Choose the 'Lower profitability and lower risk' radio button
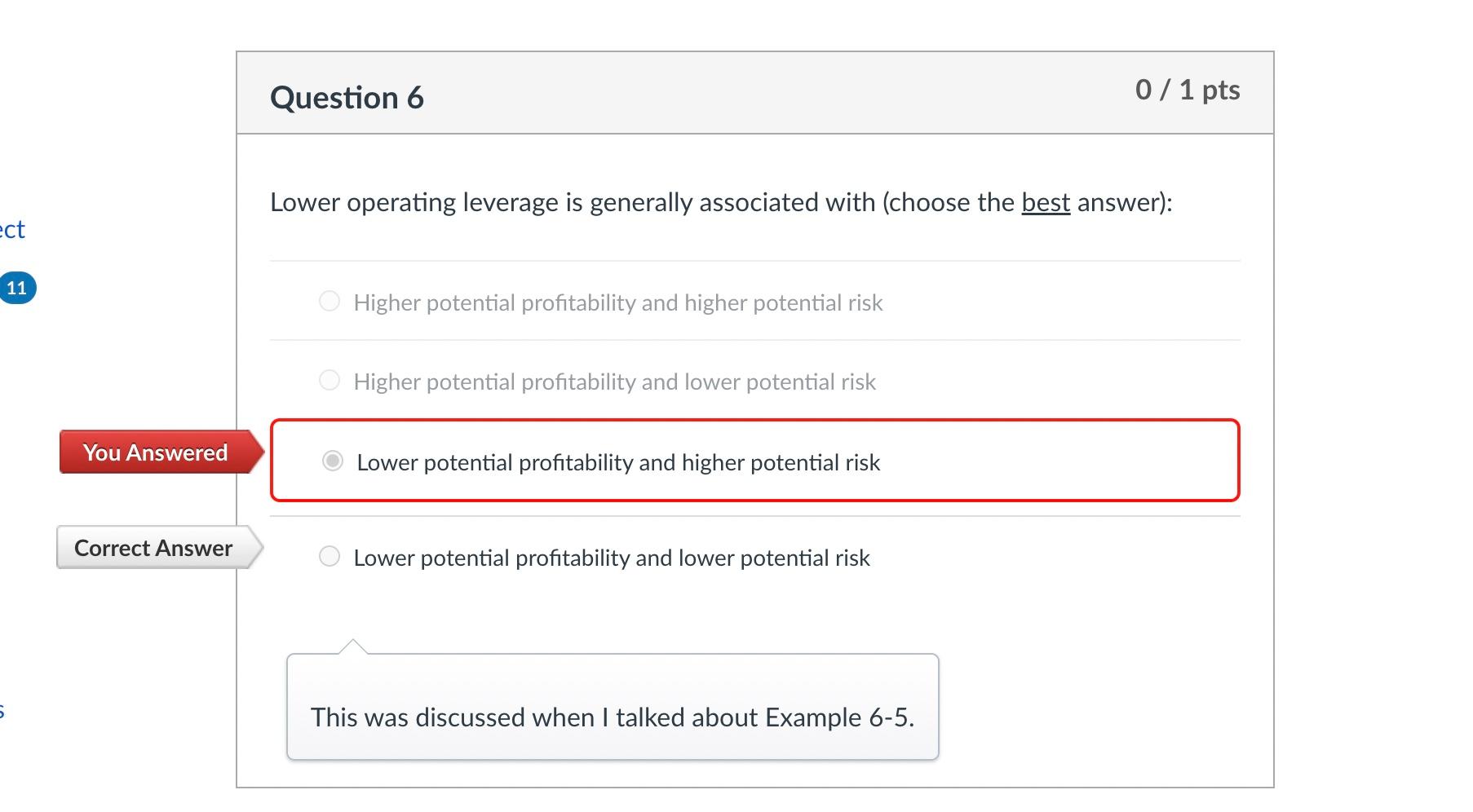The width and height of the screenshot is (1473, 812). coord(330,557)
